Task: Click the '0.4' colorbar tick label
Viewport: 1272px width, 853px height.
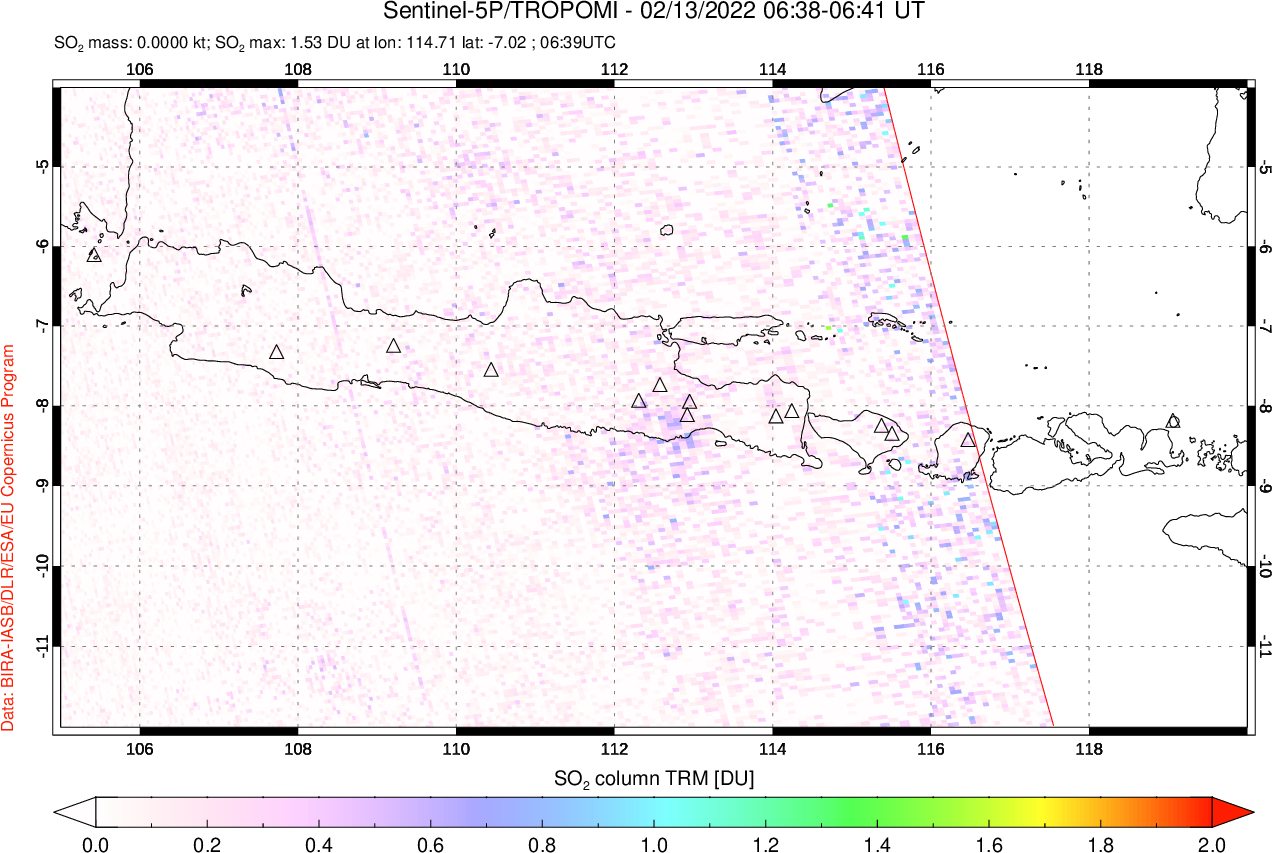Action: tap(319, 844)
